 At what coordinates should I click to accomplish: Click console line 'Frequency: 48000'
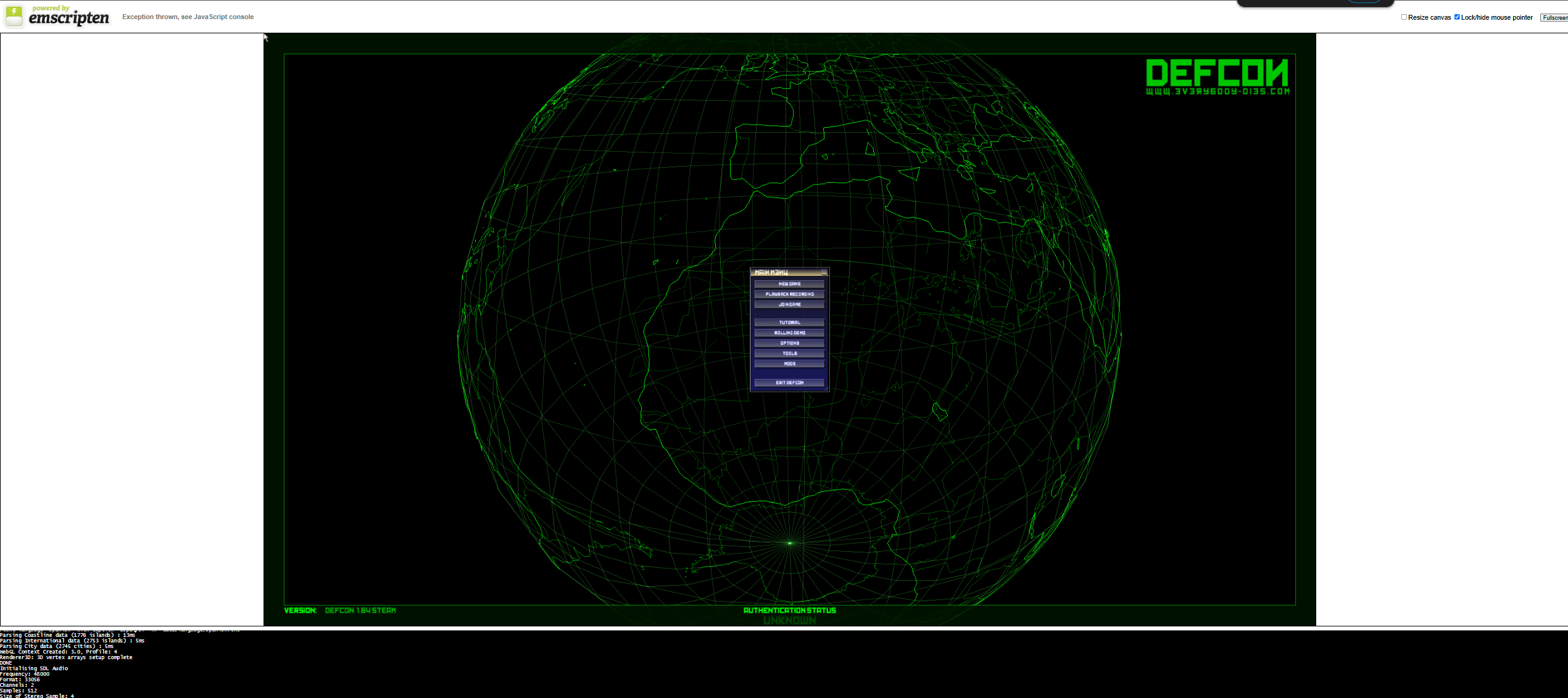click(25, 674)
